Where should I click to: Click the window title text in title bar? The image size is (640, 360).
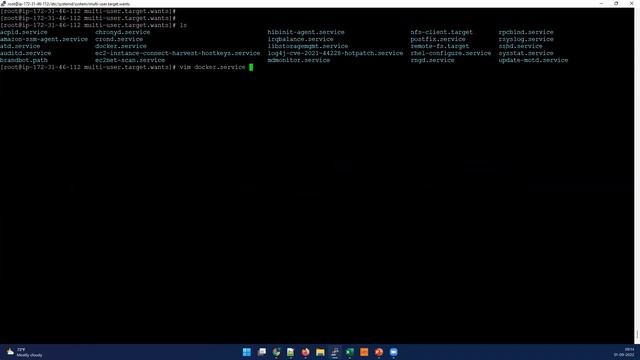pos(69,4)
